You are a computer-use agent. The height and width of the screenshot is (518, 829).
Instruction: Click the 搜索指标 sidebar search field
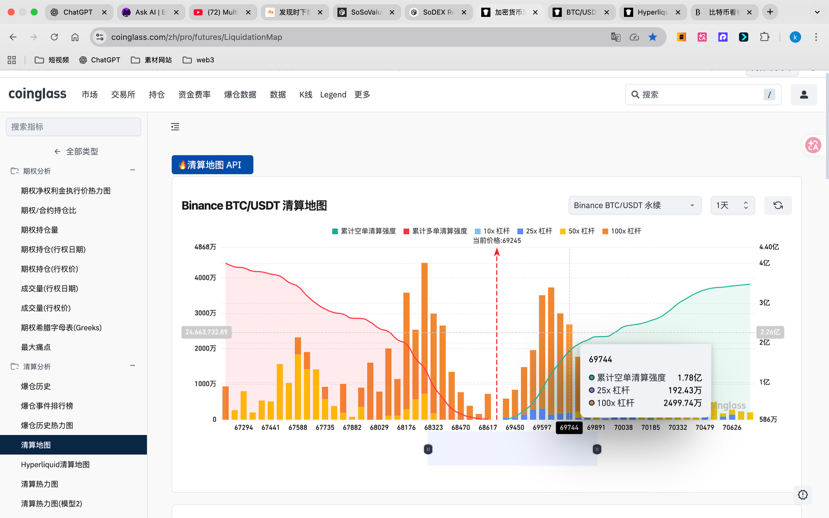point(73,127)
